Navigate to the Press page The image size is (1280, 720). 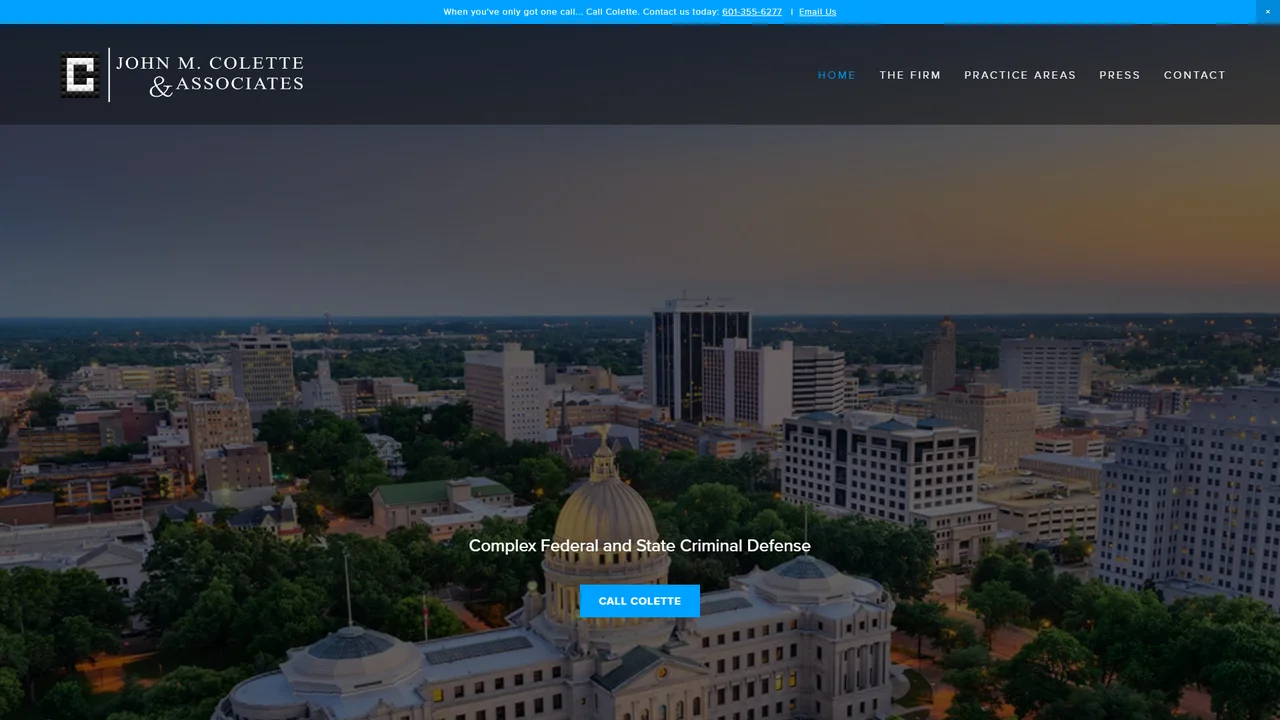pyautogui.click(x=1120, y=75)
